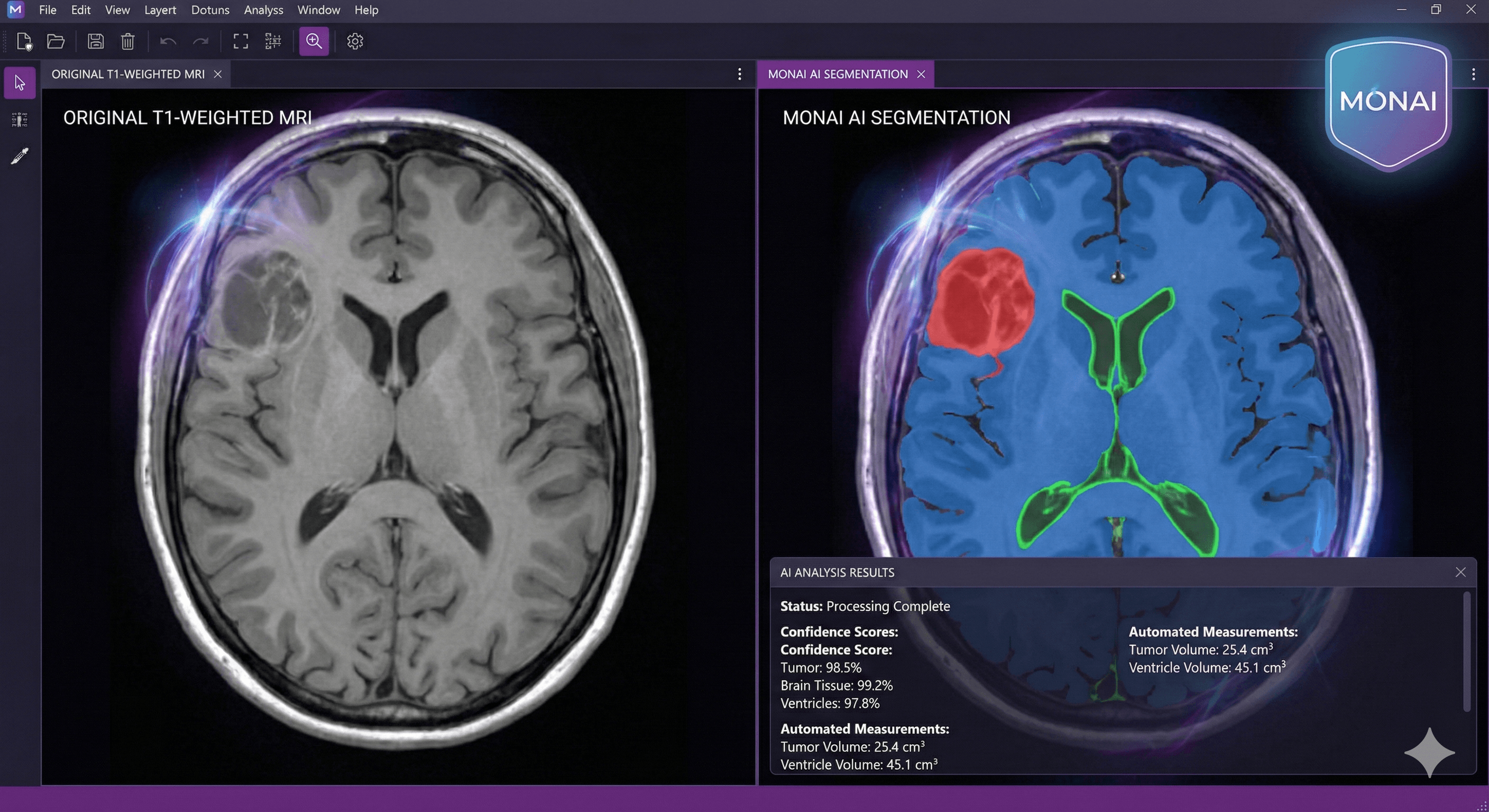Save using the floppy disk icon
Viewport: 1489px width, 812px height.
95,41
